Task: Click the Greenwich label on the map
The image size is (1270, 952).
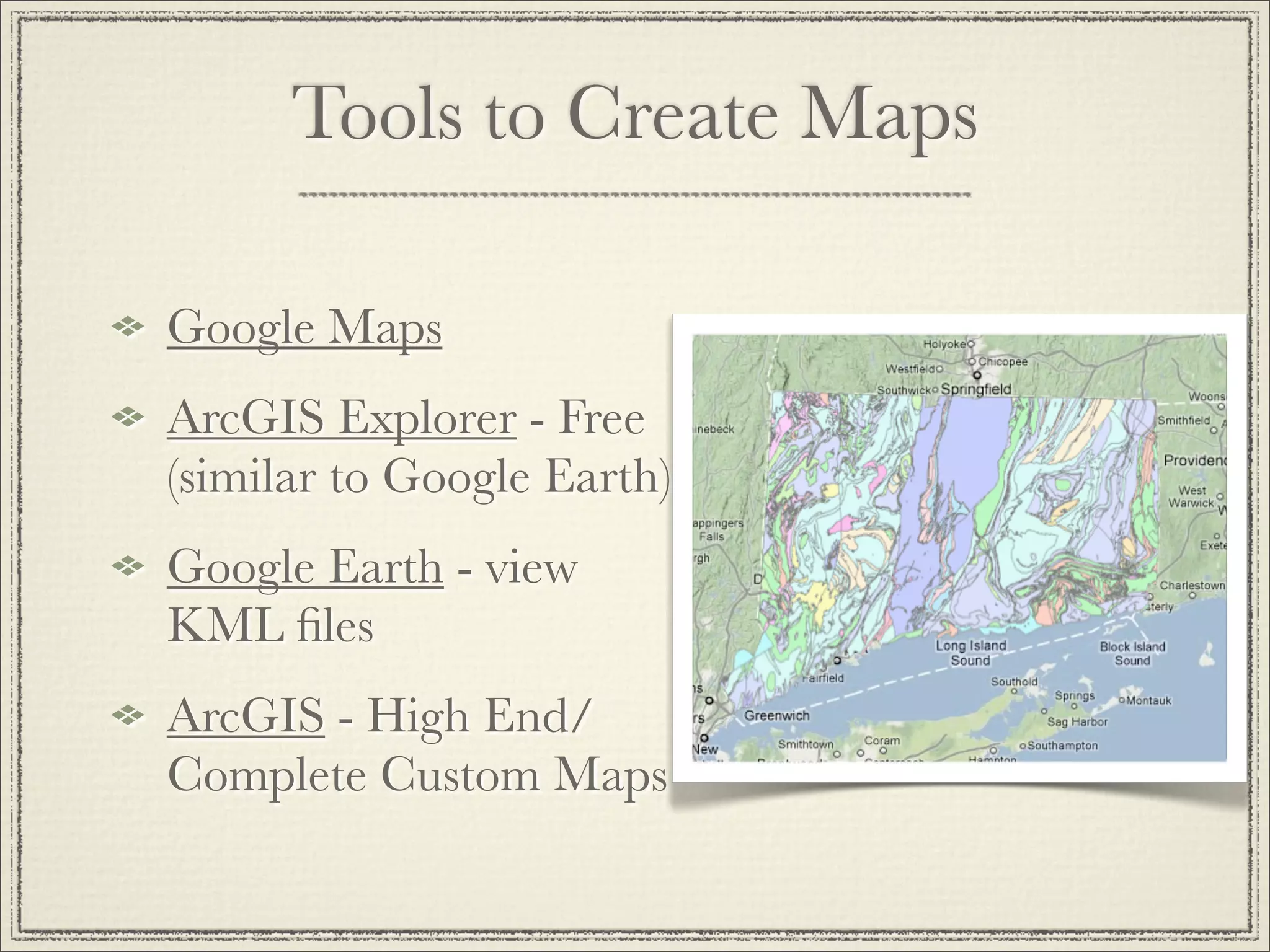Action: (776, 715)
